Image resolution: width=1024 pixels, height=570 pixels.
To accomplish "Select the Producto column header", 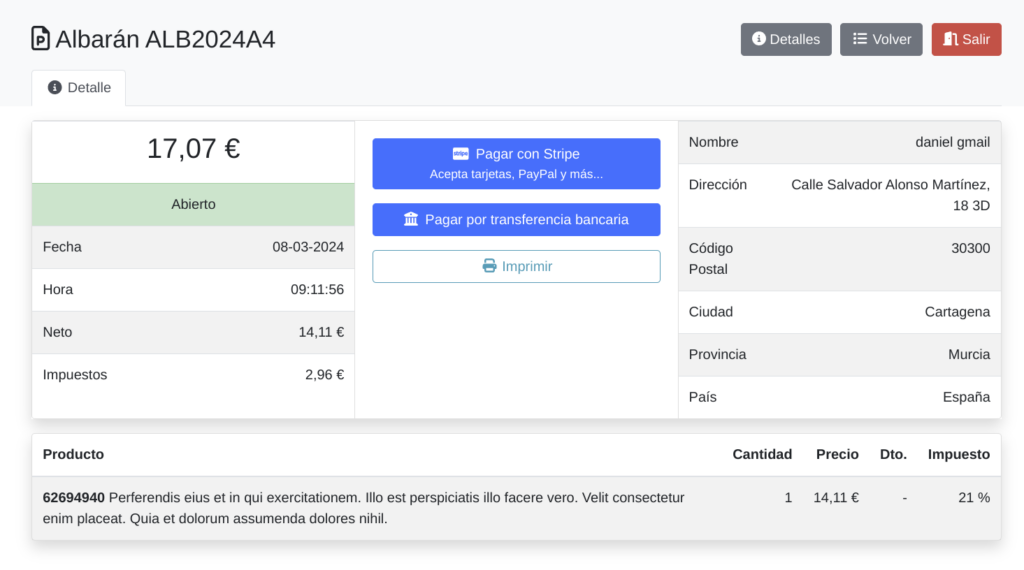I will (73, 454).
